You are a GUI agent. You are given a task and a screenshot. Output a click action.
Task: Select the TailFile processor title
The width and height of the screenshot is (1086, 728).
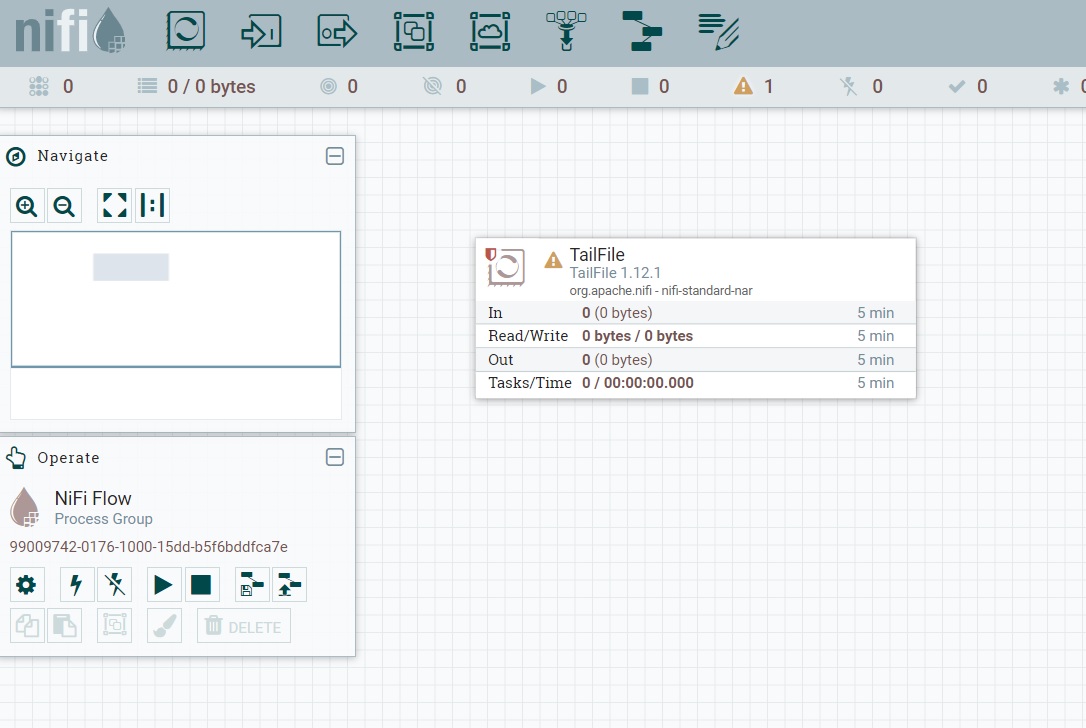pos(597,255)
